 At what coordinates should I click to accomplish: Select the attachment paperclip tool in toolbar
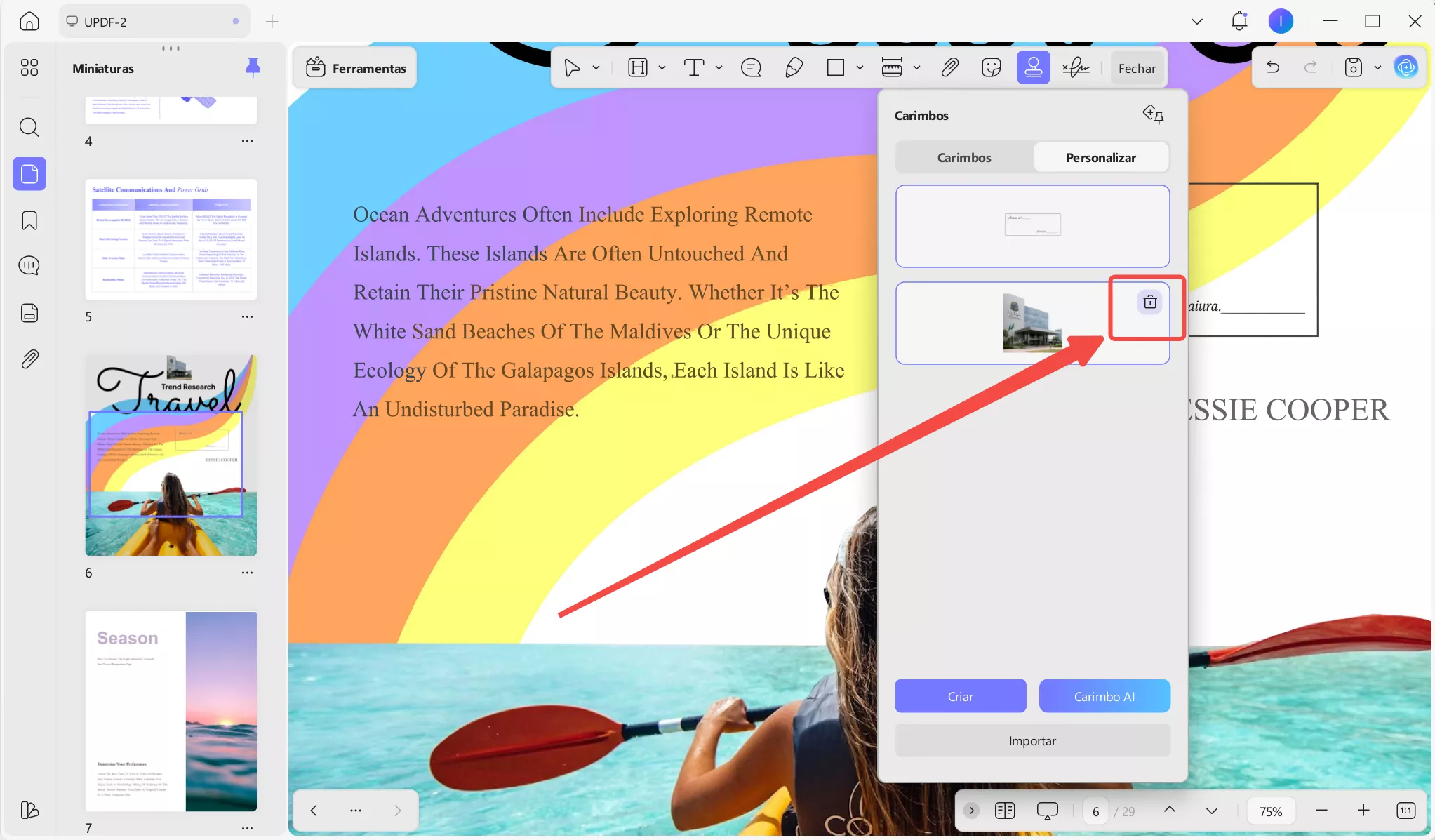[949, 68]
